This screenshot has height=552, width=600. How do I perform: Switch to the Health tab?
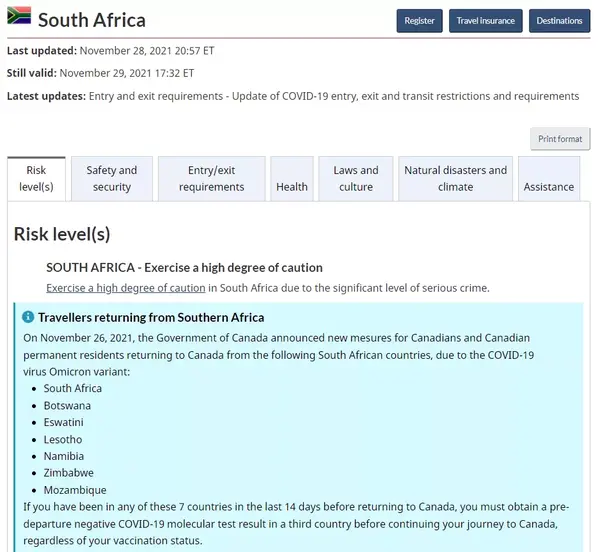point(292,186)
